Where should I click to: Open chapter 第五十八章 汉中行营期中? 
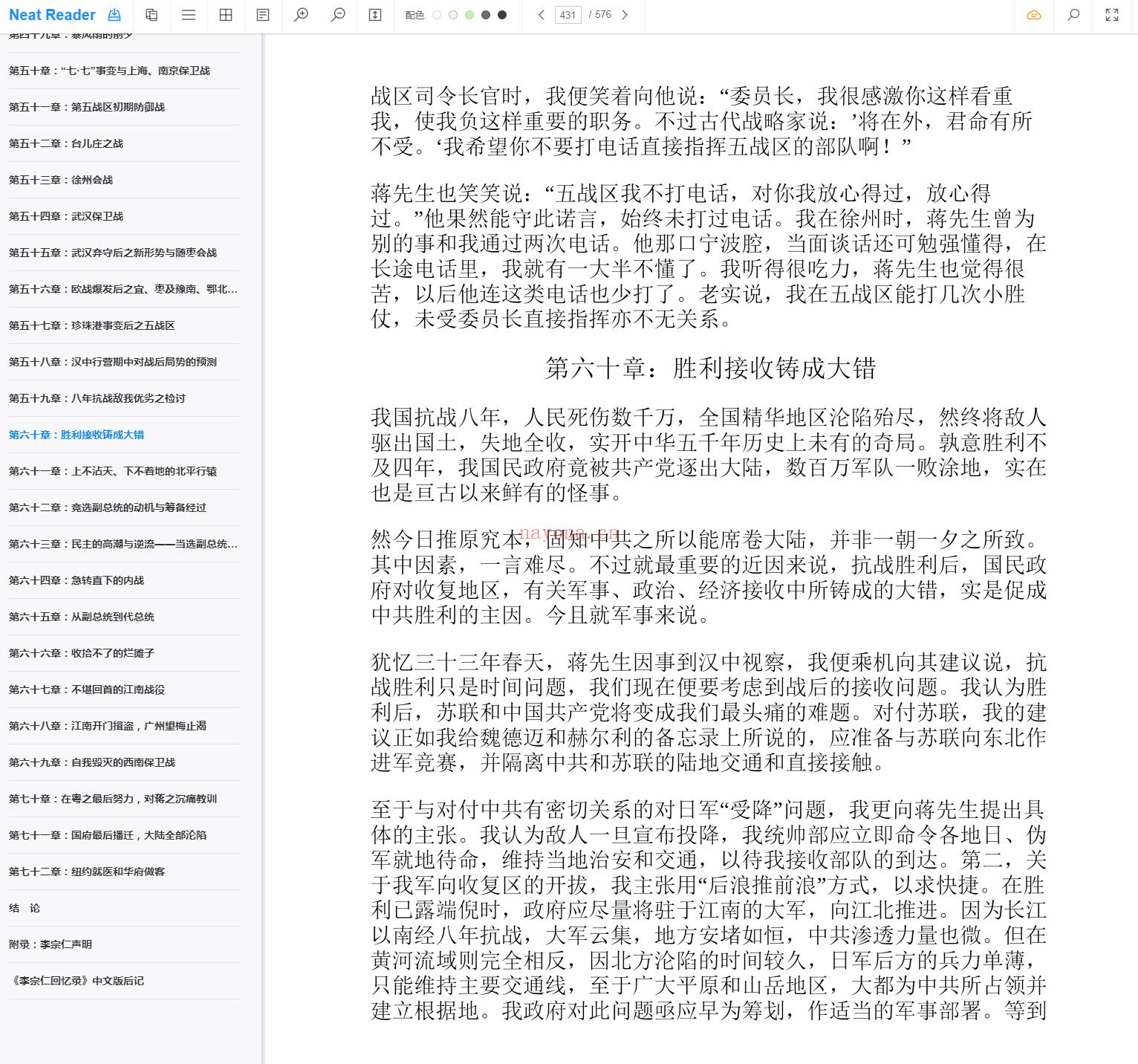(x=125, y=362)
